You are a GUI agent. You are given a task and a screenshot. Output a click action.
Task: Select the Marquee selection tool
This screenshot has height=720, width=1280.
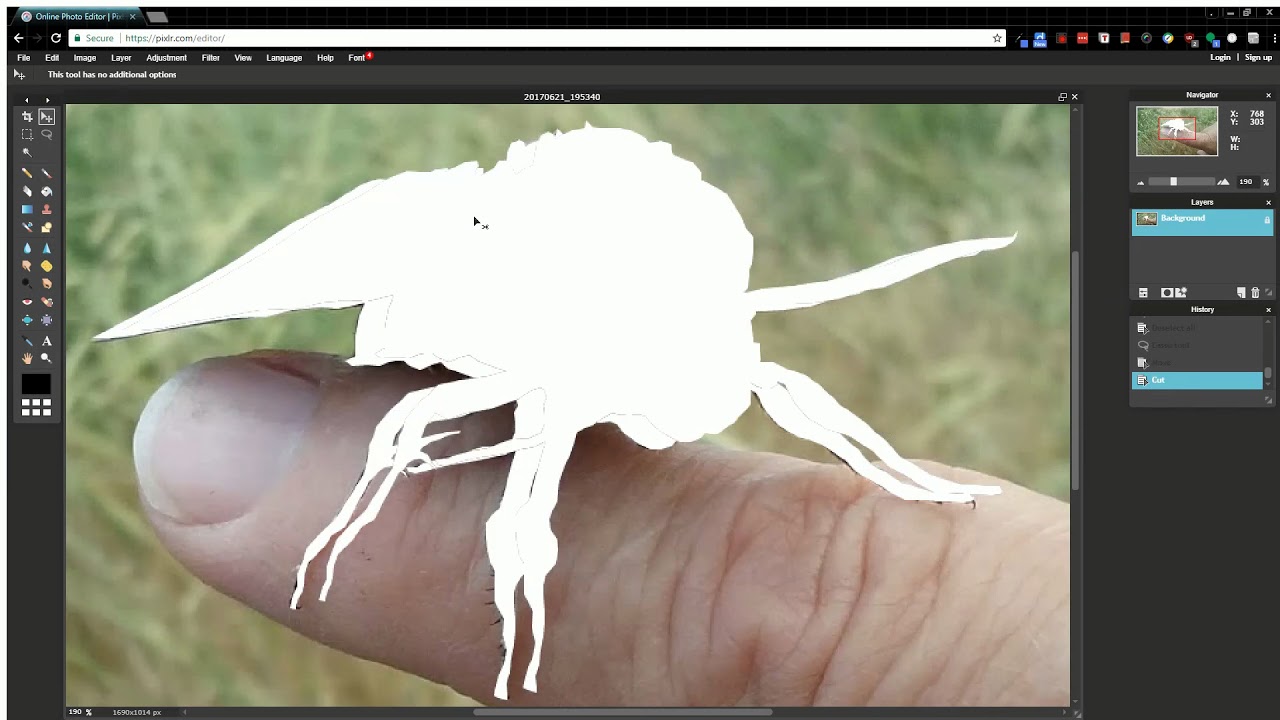click(27, 134)
